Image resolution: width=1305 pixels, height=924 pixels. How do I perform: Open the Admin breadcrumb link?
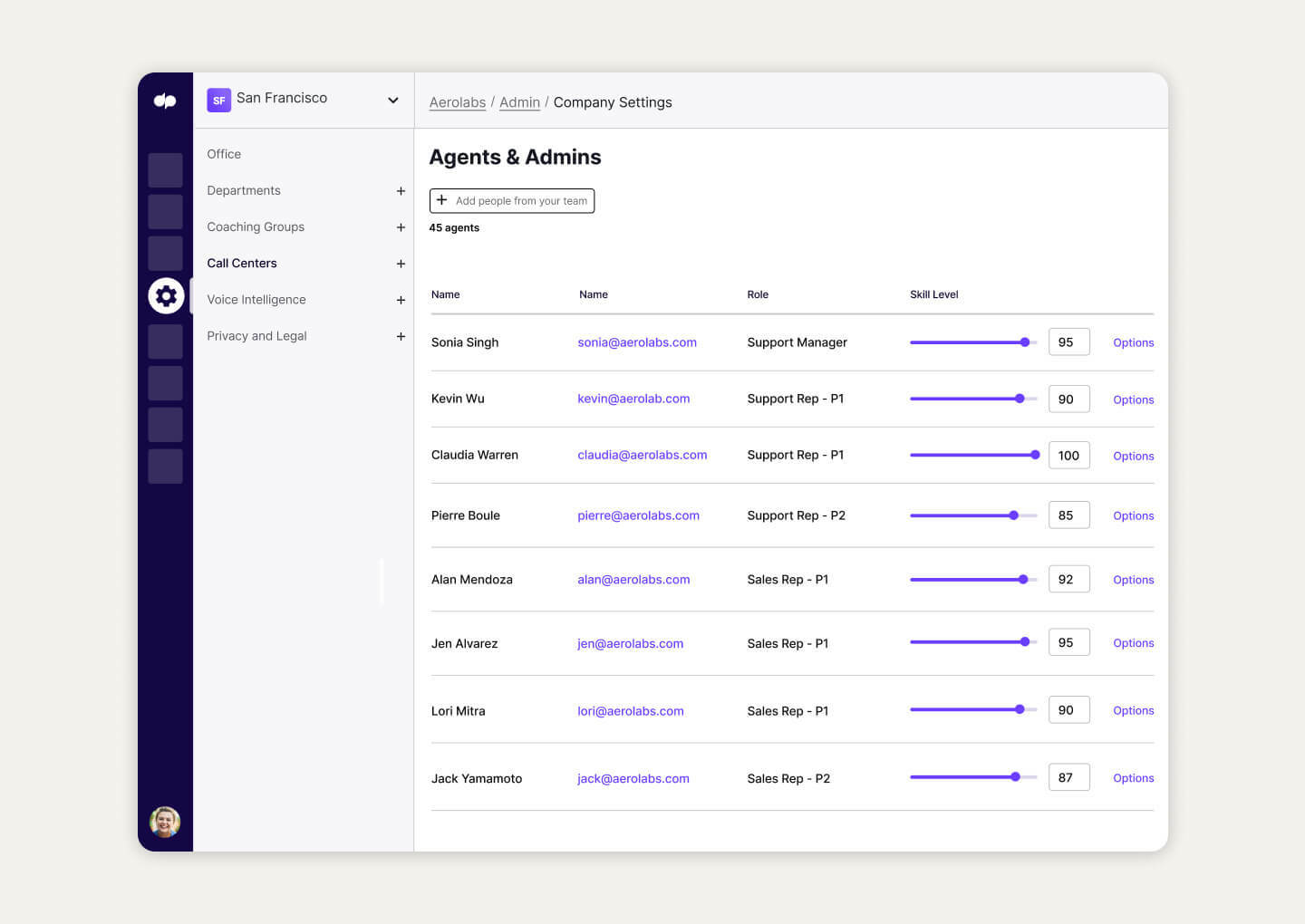point(519,102)
